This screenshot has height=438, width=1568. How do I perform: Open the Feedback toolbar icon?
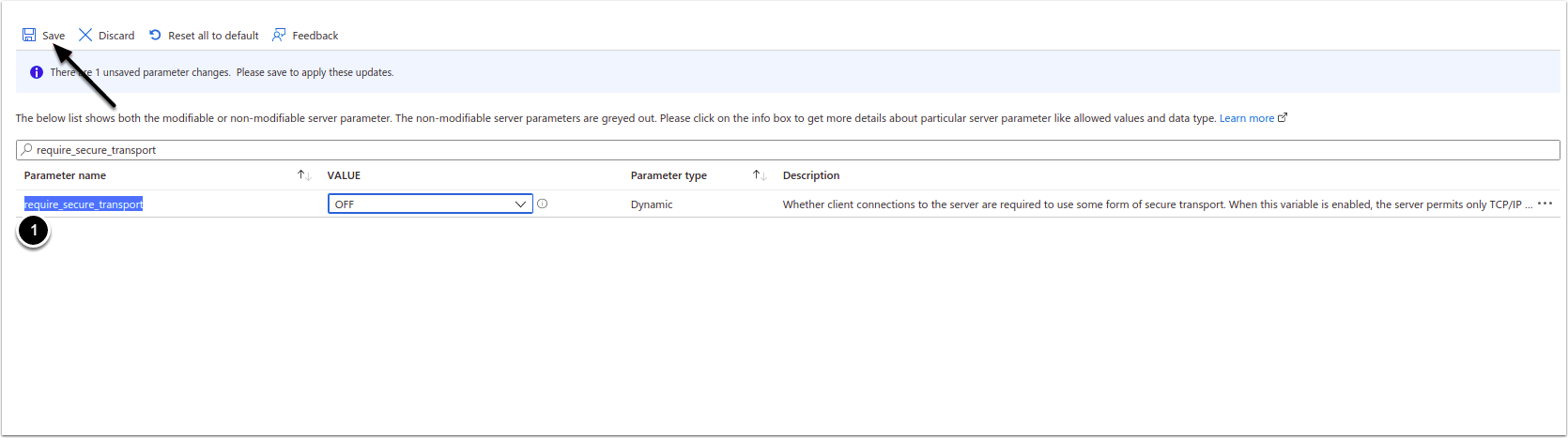pyautogui.click(x=279, y=36)
